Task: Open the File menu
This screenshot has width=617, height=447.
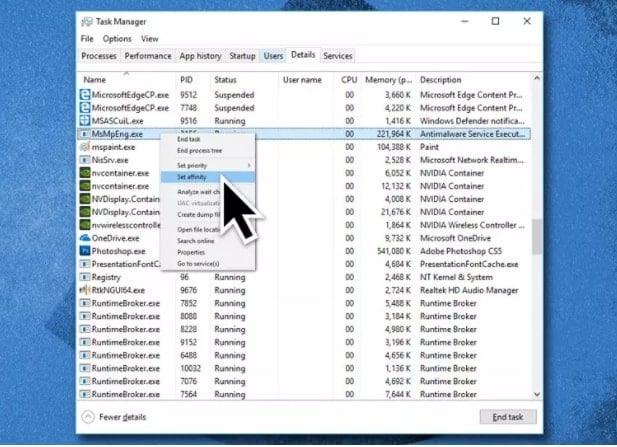Action: click(x=87, y=39)
